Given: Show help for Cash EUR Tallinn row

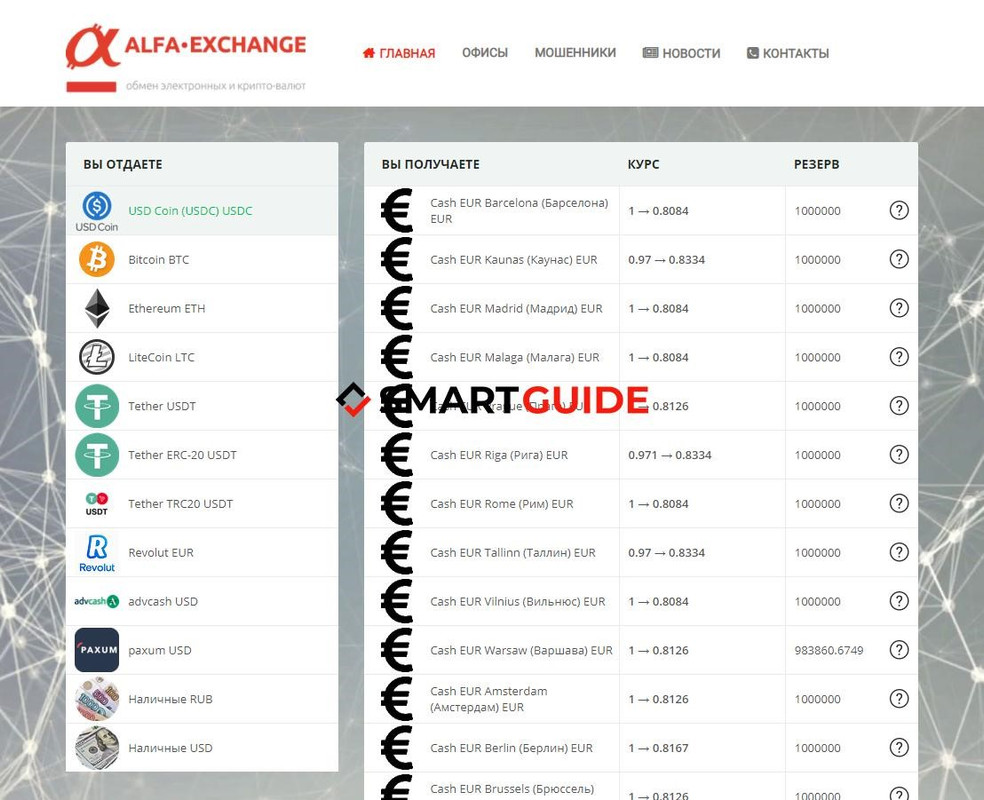Looking at the screenshot, I should point(899,552).
